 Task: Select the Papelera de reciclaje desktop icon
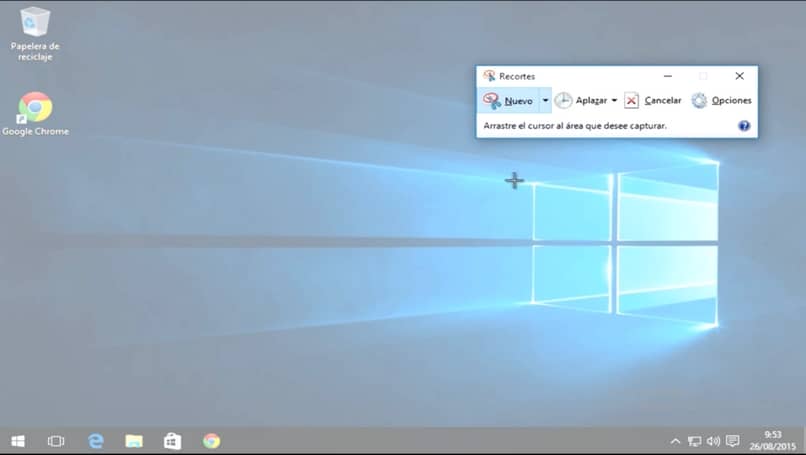(35, 34)
